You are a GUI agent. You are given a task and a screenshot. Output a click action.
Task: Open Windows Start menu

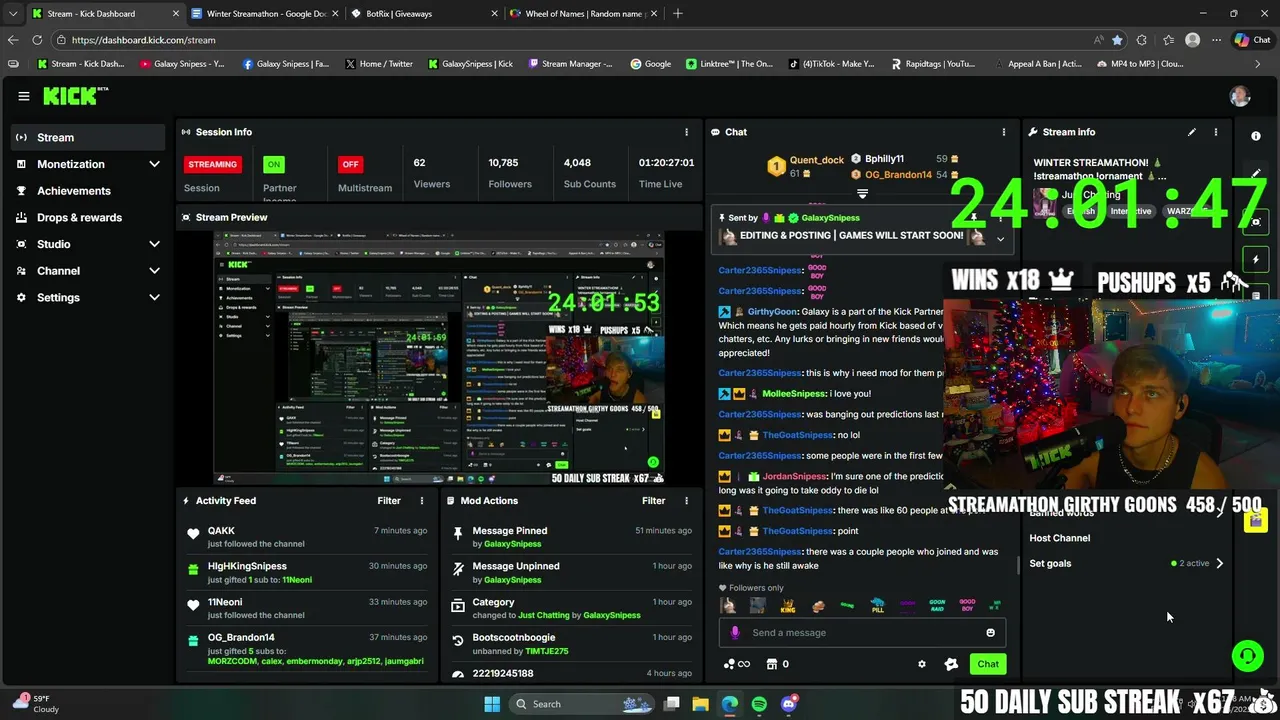pos(492,704)
